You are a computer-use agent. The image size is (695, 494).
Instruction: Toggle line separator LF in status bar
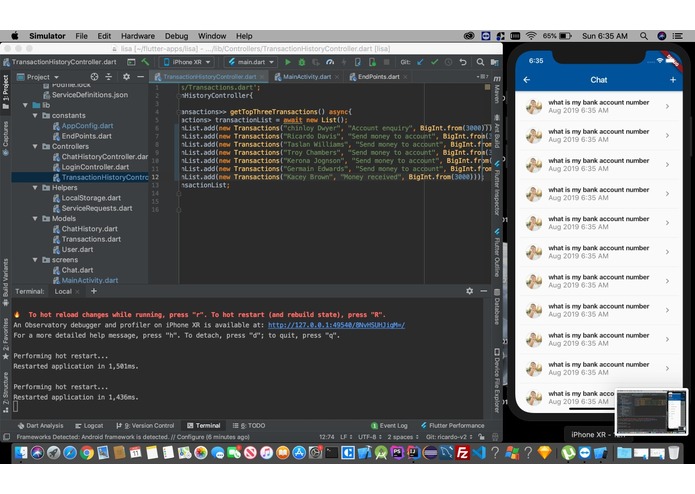coord(346,437)
